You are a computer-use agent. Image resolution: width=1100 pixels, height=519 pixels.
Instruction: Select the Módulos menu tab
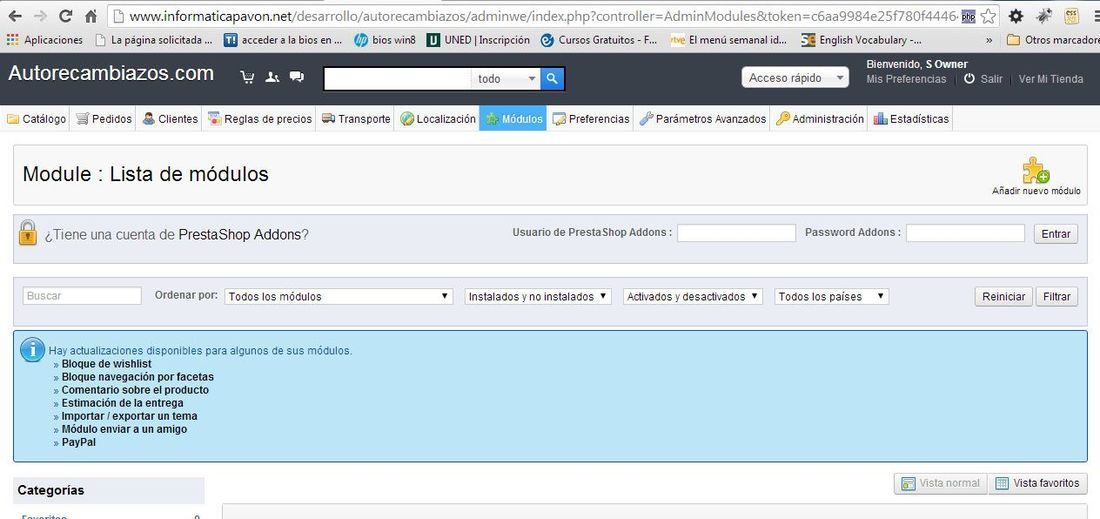click(x=513, y=119)
